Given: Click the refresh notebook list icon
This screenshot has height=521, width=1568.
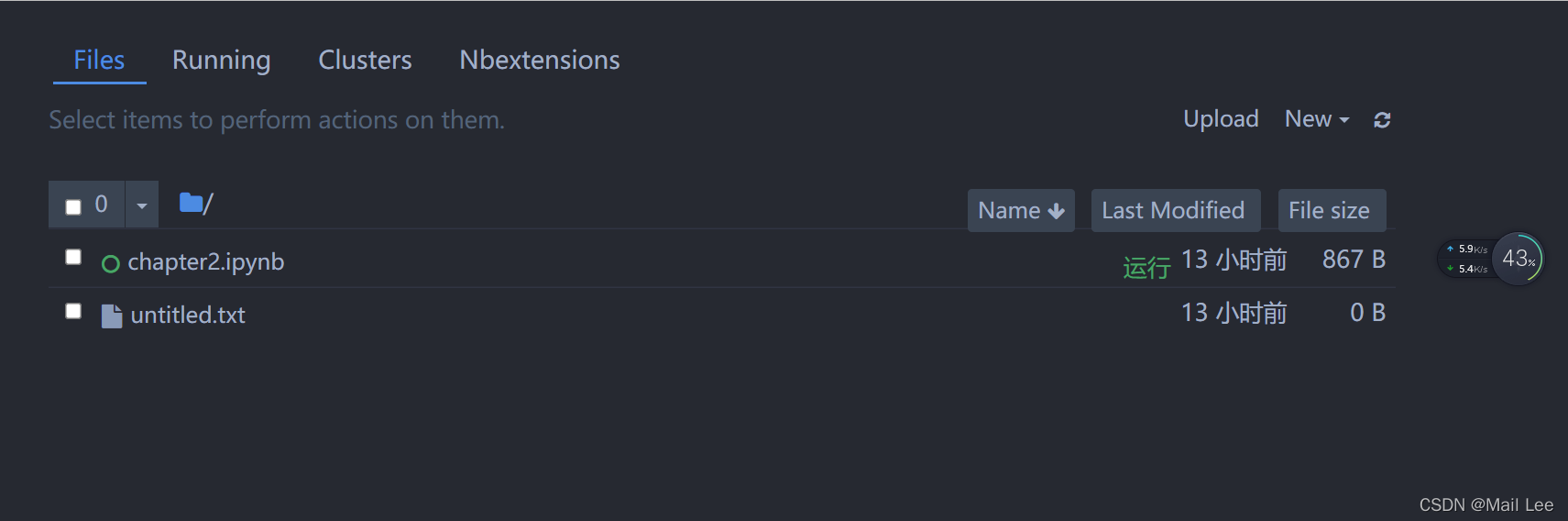Looking at the screenshot, I should (1382, 120).
